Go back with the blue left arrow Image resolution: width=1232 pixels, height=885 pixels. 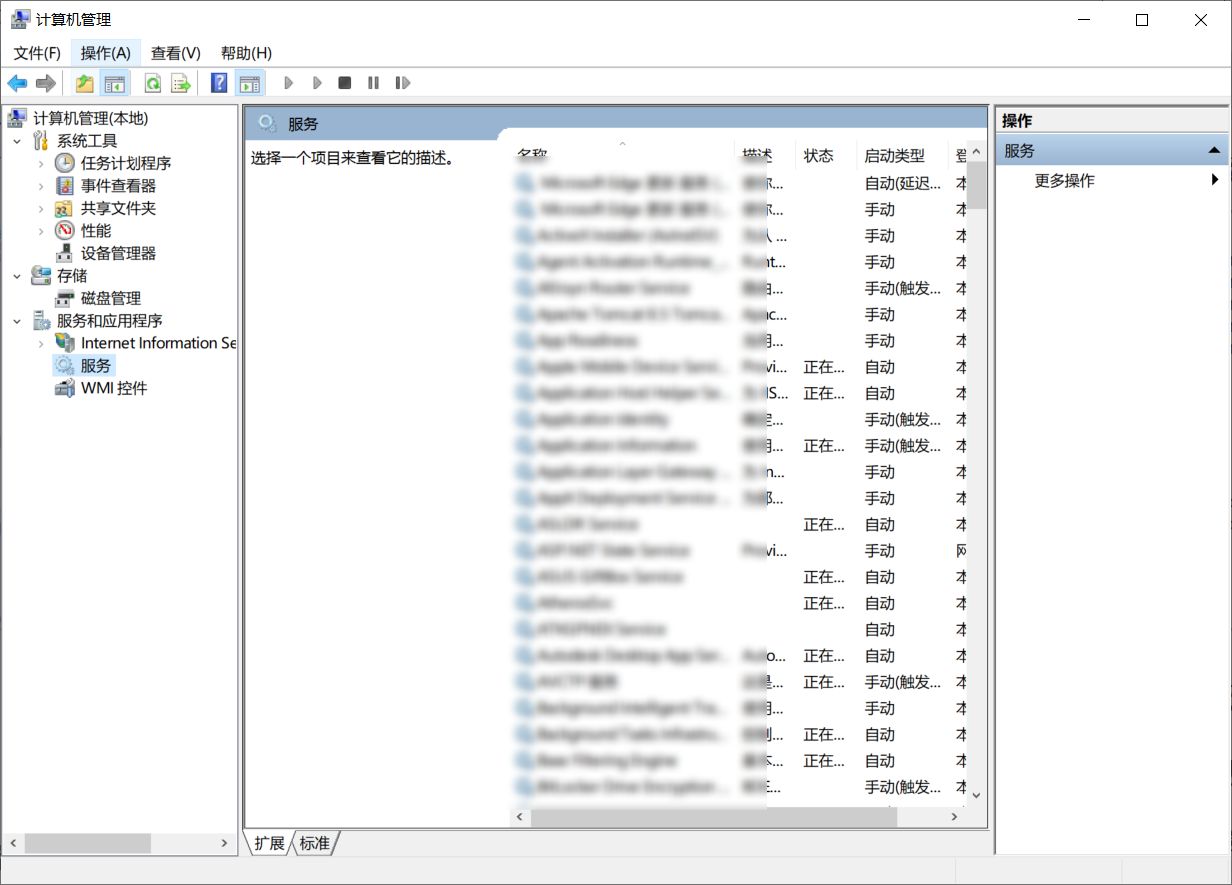tap(17, 83)
